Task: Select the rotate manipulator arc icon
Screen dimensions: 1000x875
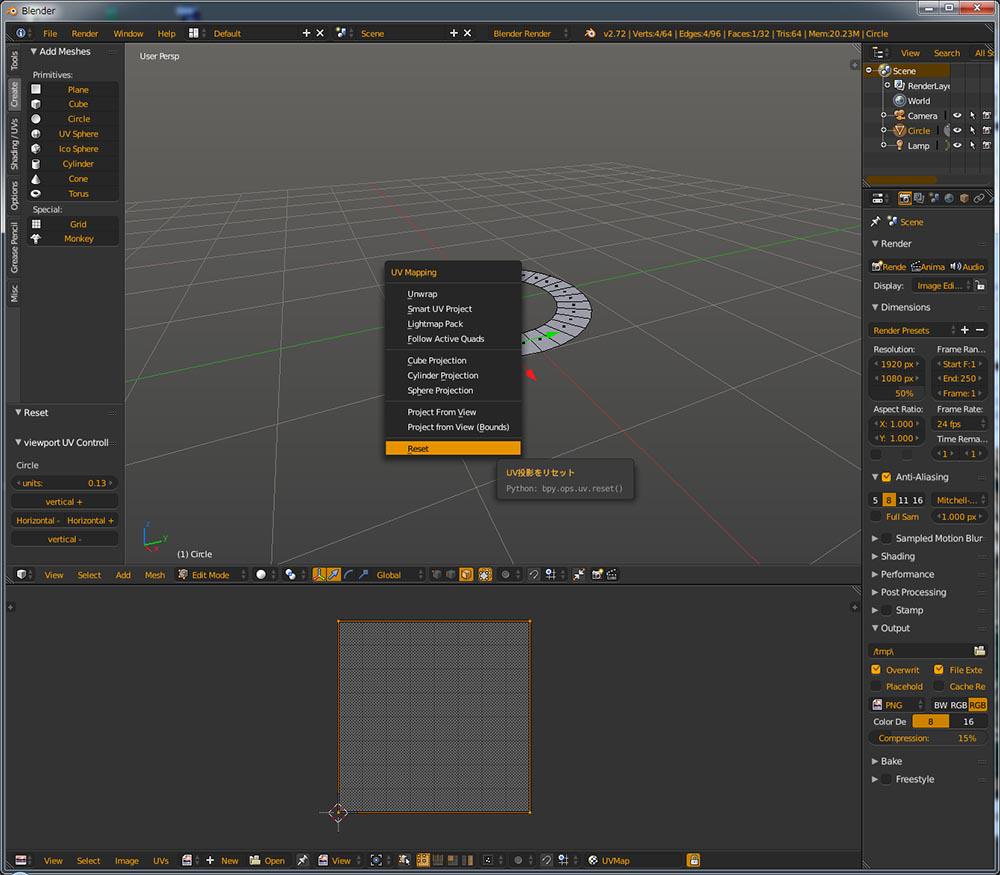Action: click(x=348, y=575)
